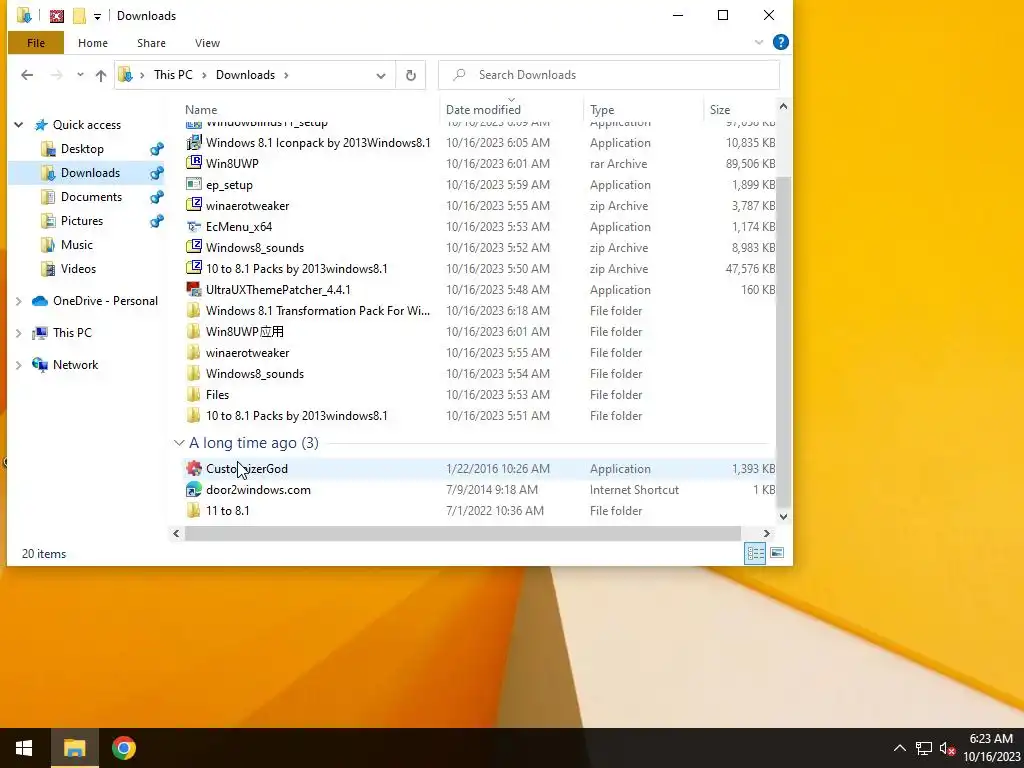Select Desktop in Quick access
The width and height of the screenshot is (1024, 768).
(82, 149)
